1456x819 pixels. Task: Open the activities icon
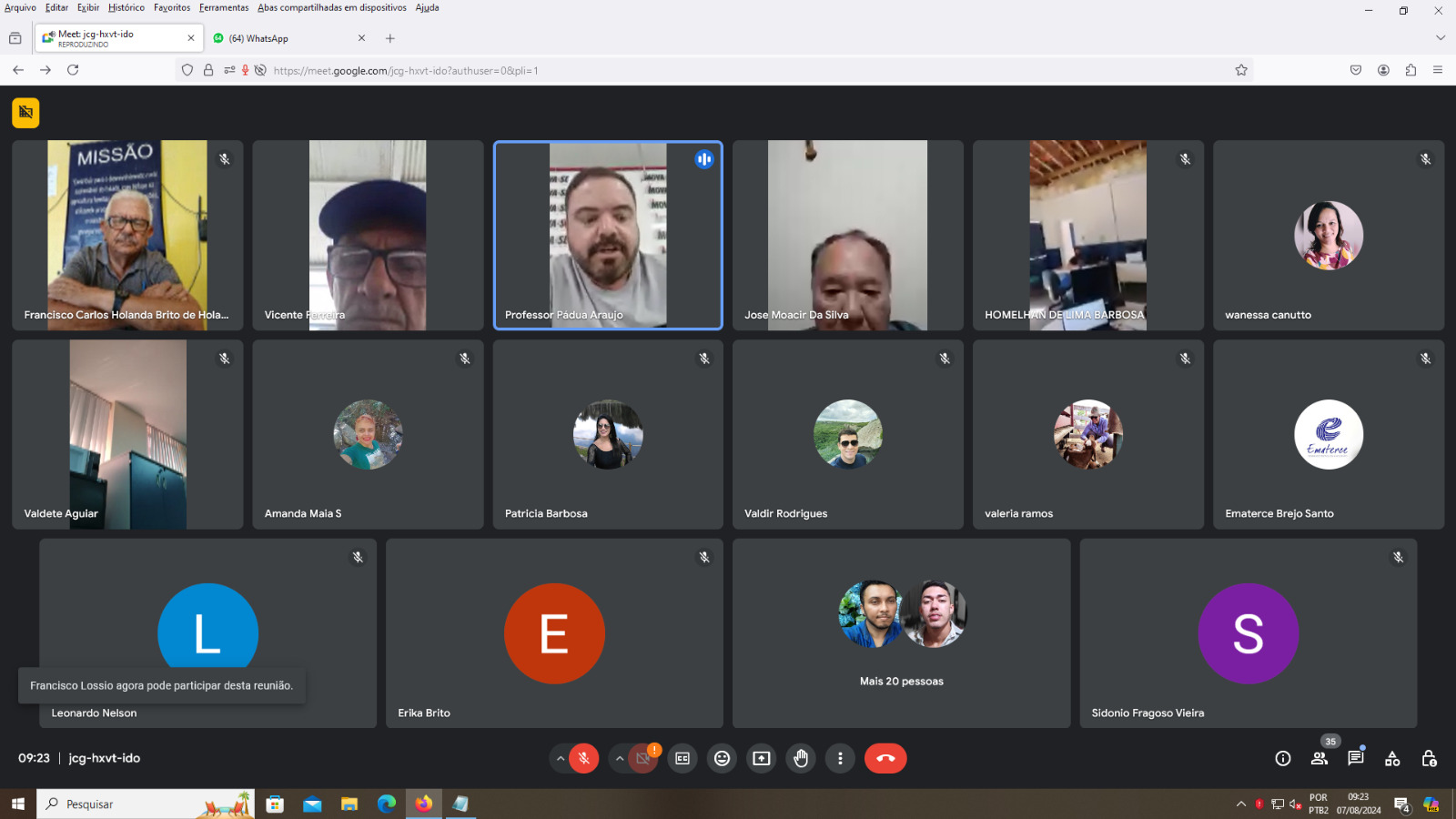pos(1392,758)
